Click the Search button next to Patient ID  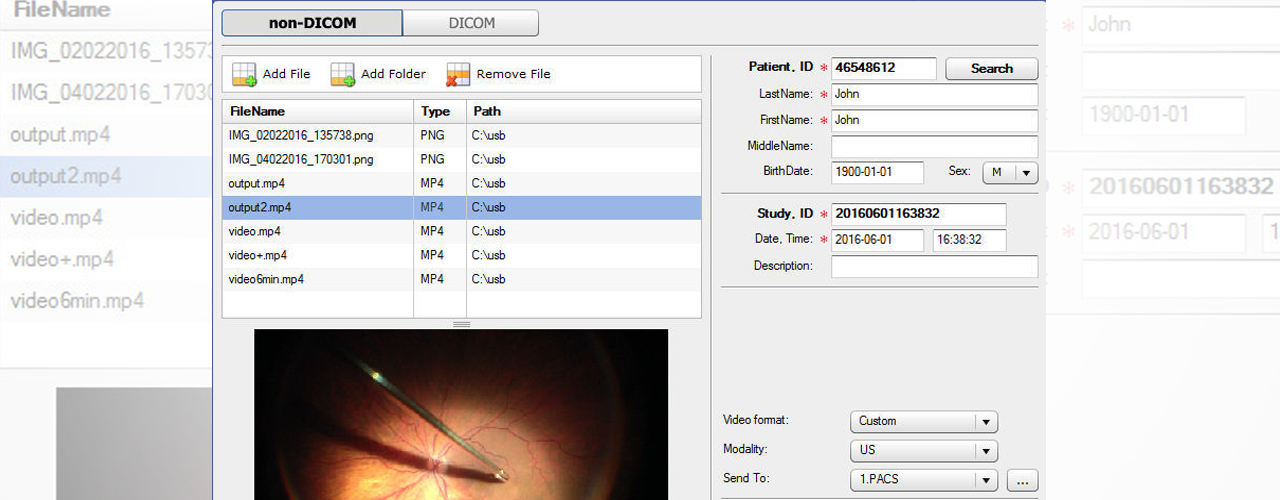pyautogui.click(x=991, y=69)
